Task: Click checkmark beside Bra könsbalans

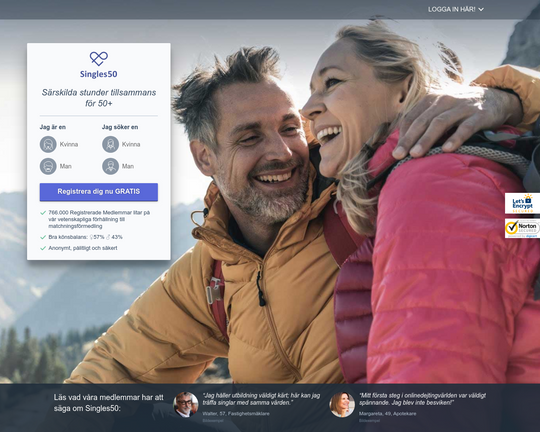Action: click(43, 237)
